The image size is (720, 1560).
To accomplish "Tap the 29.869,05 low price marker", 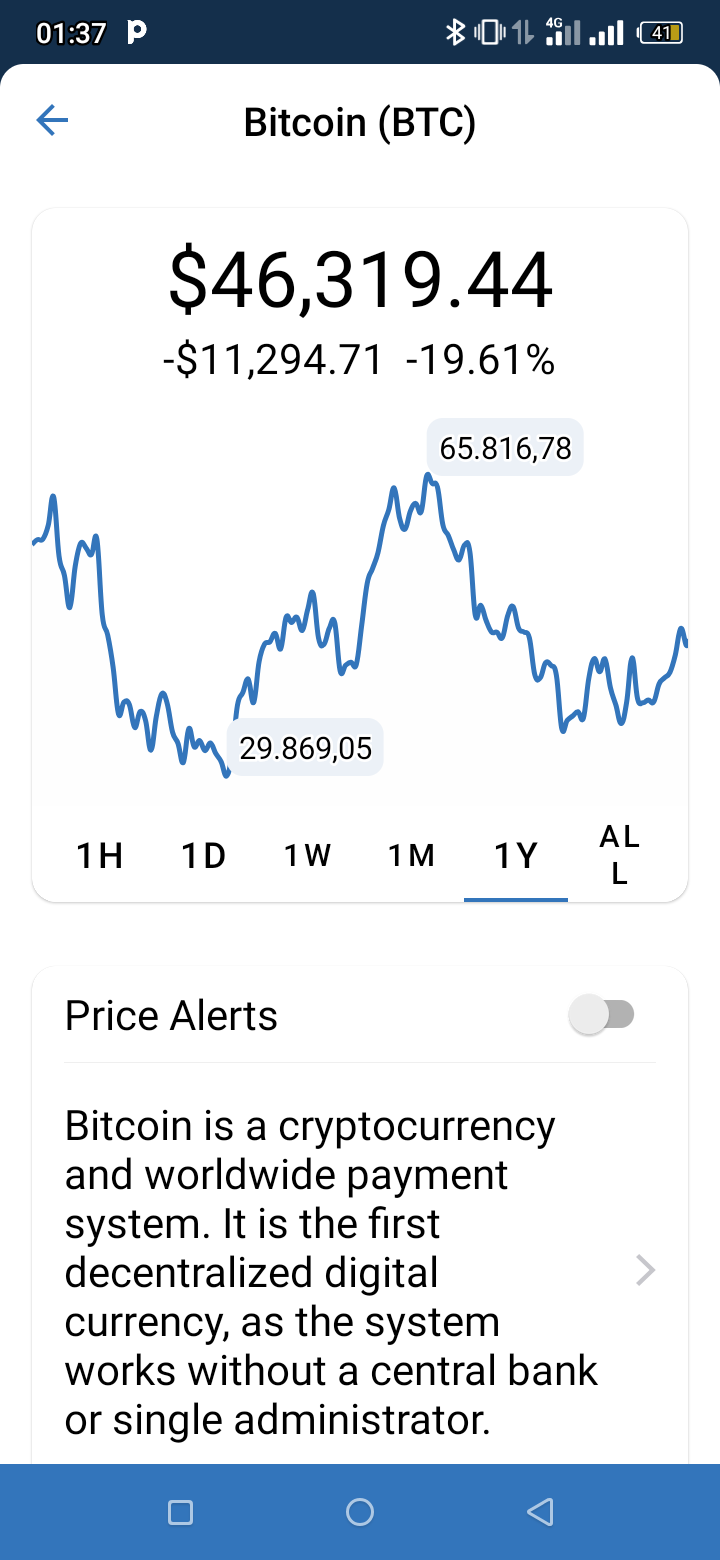I will pyautogui.click(x=305, y=747).
